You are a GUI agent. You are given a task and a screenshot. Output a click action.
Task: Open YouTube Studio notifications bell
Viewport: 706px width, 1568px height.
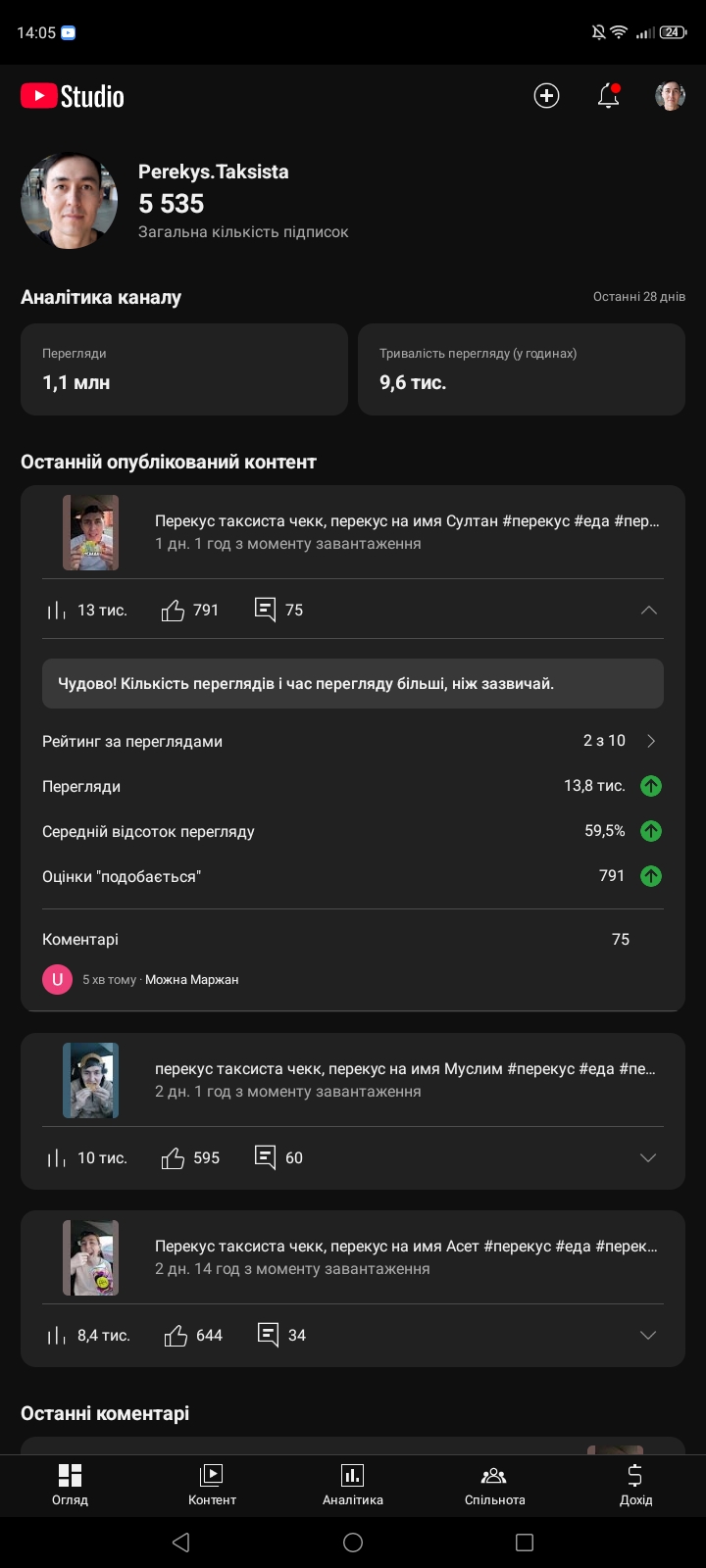pyautogui.click(x=608, y=96)
